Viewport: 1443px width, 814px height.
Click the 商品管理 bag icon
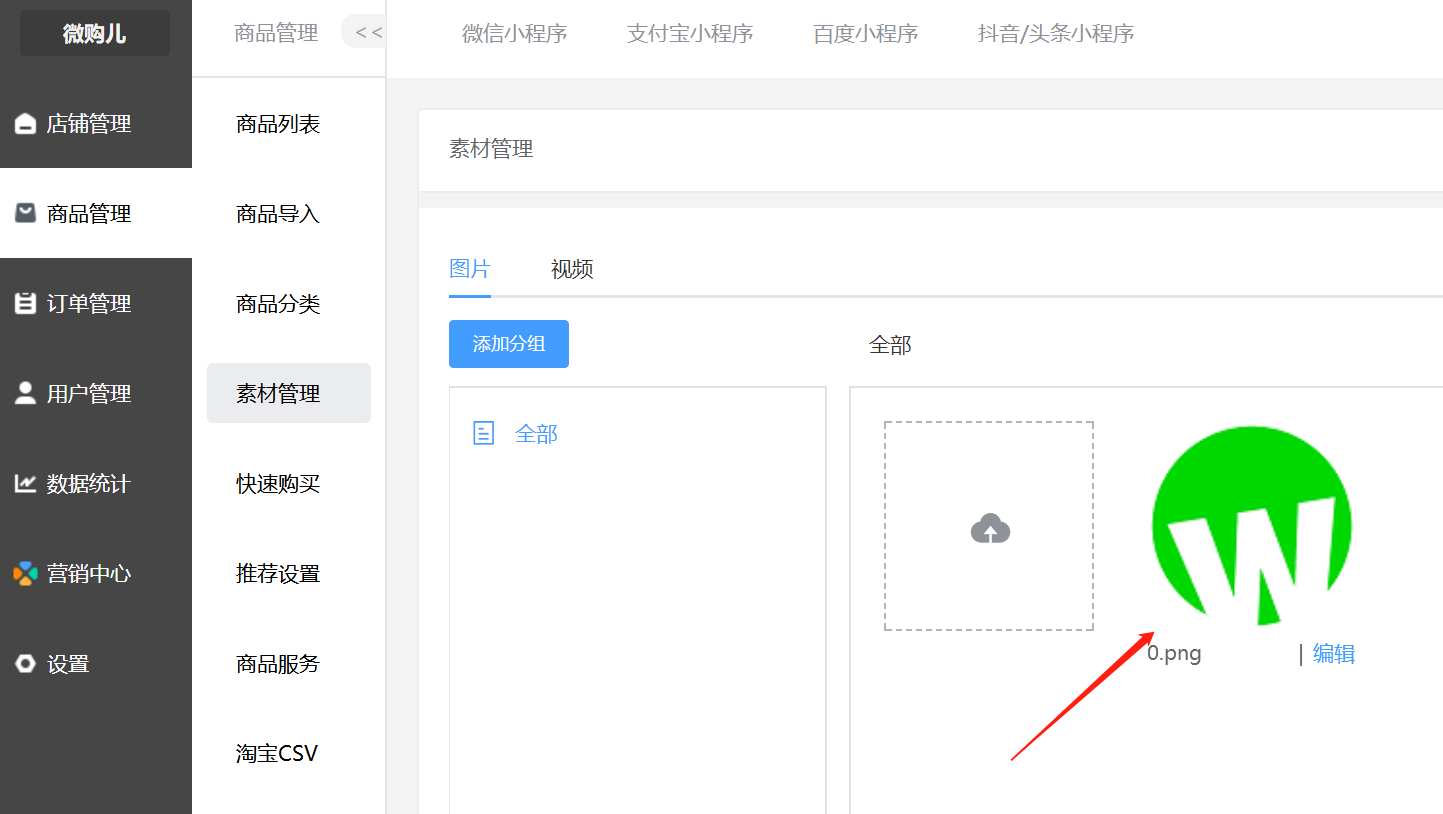pos(25,213)
